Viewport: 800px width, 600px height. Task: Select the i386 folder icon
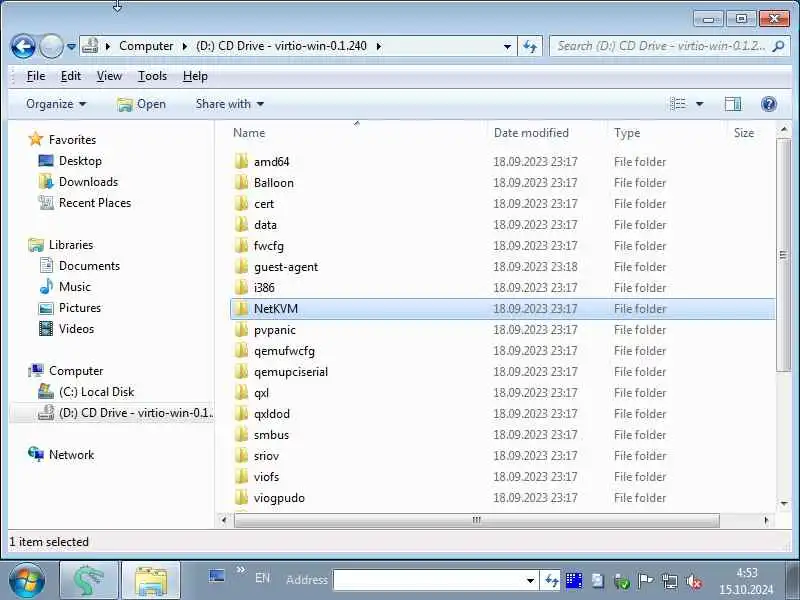pyautogui.click(x=241, y=287)
